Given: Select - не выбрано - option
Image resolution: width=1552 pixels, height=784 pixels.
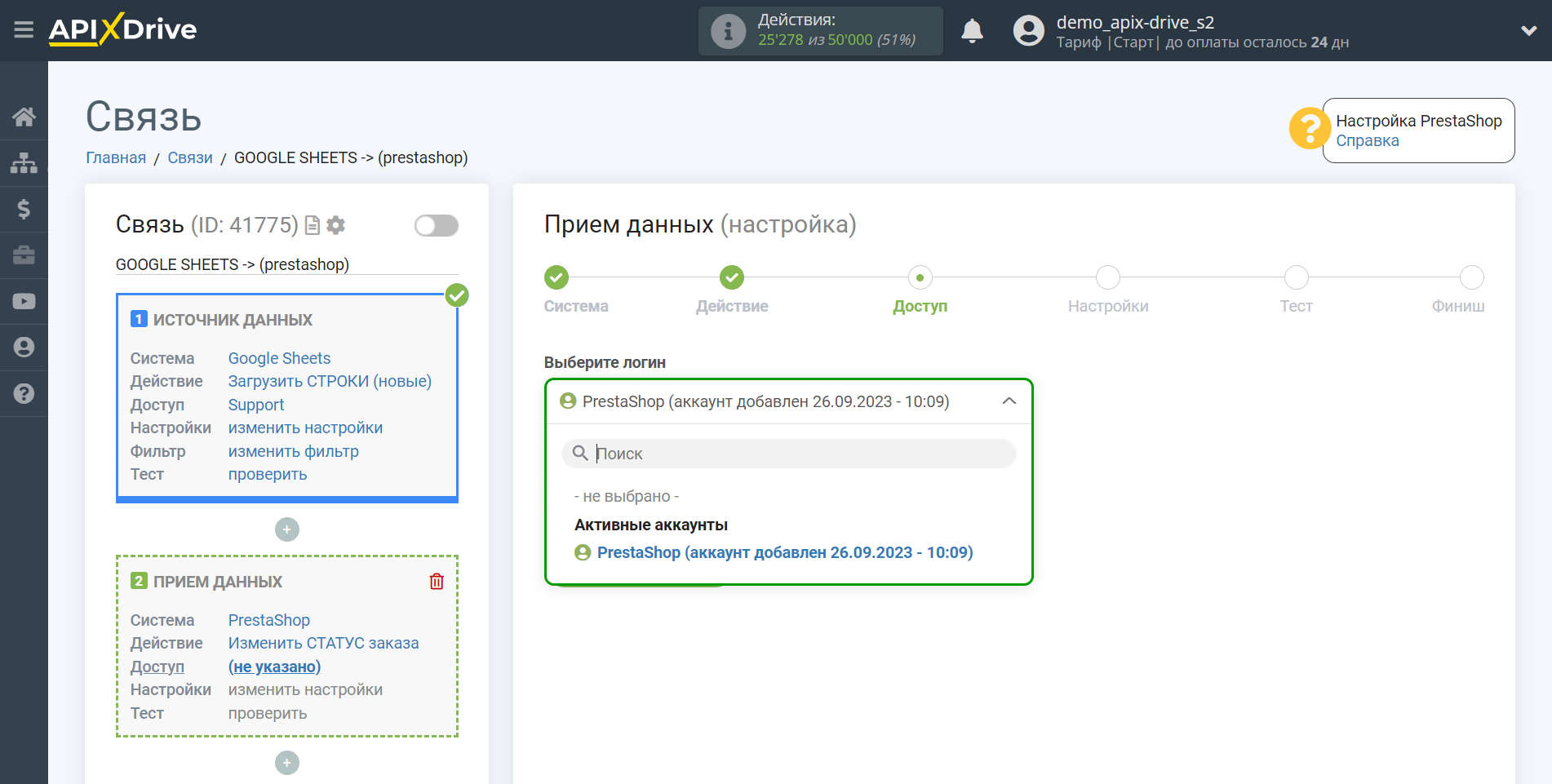Looking at the screenshot, I should (627, 496).
